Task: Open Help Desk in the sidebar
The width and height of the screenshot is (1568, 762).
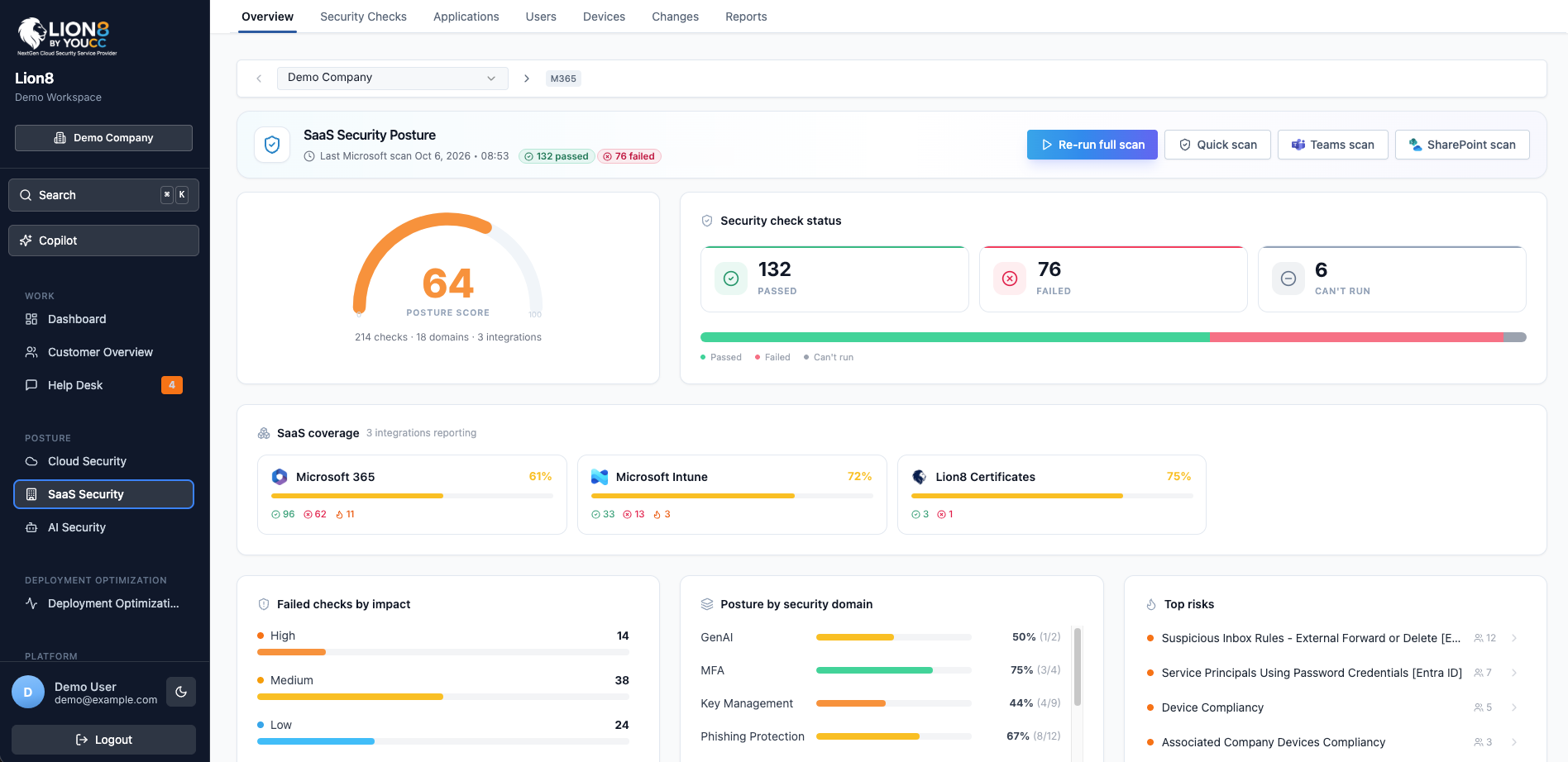Action: click(103, 385)
